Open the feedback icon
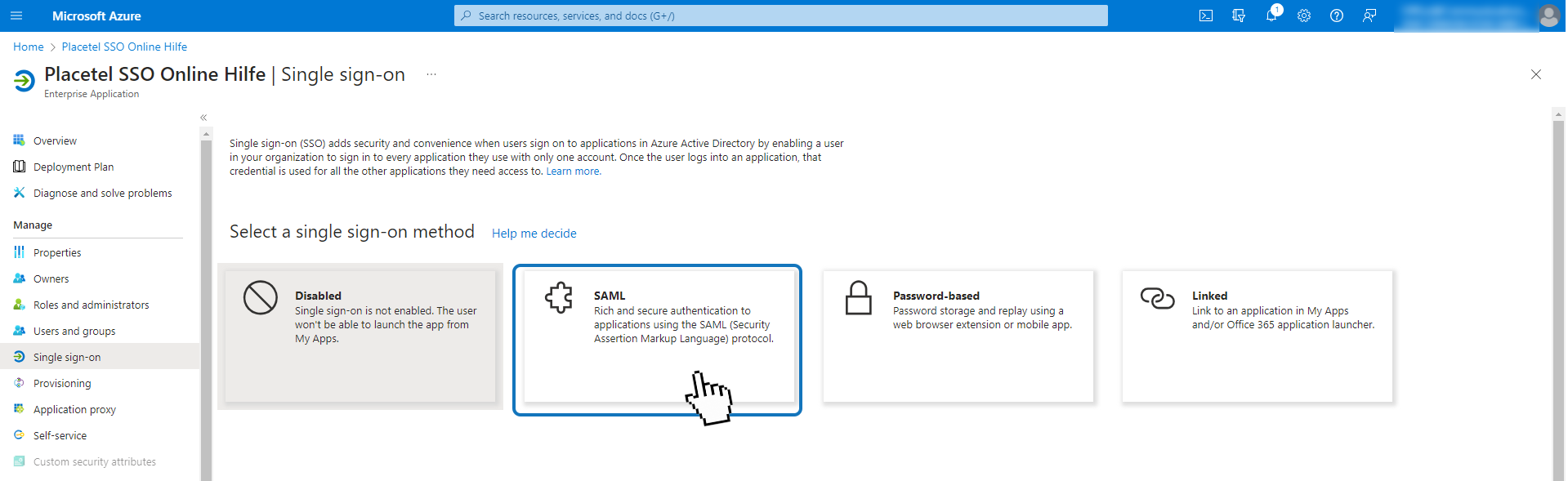This screenshot has width=1568, height=481. point(1369,16)
